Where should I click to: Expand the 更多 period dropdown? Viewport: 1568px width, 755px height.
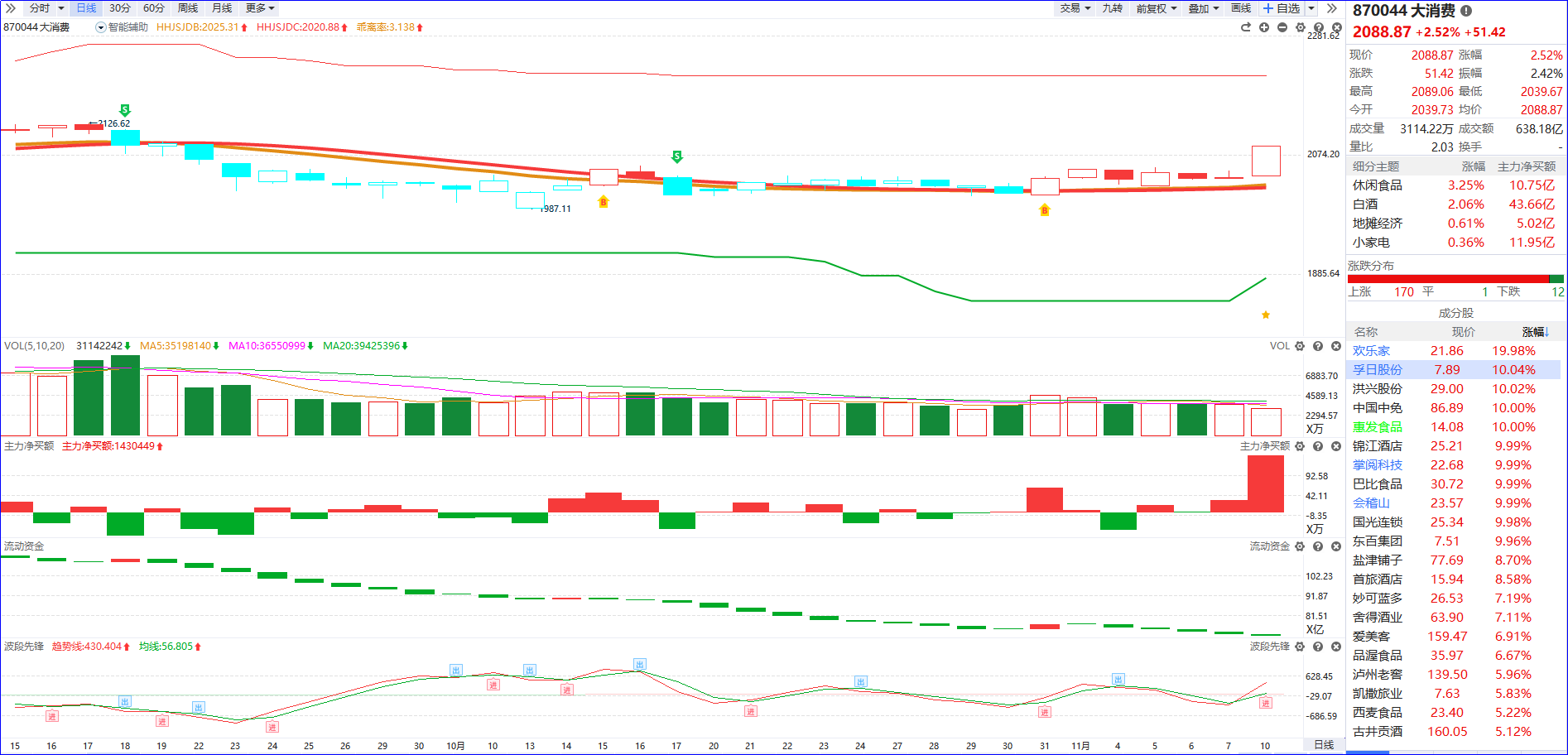(x=259, y=8)
